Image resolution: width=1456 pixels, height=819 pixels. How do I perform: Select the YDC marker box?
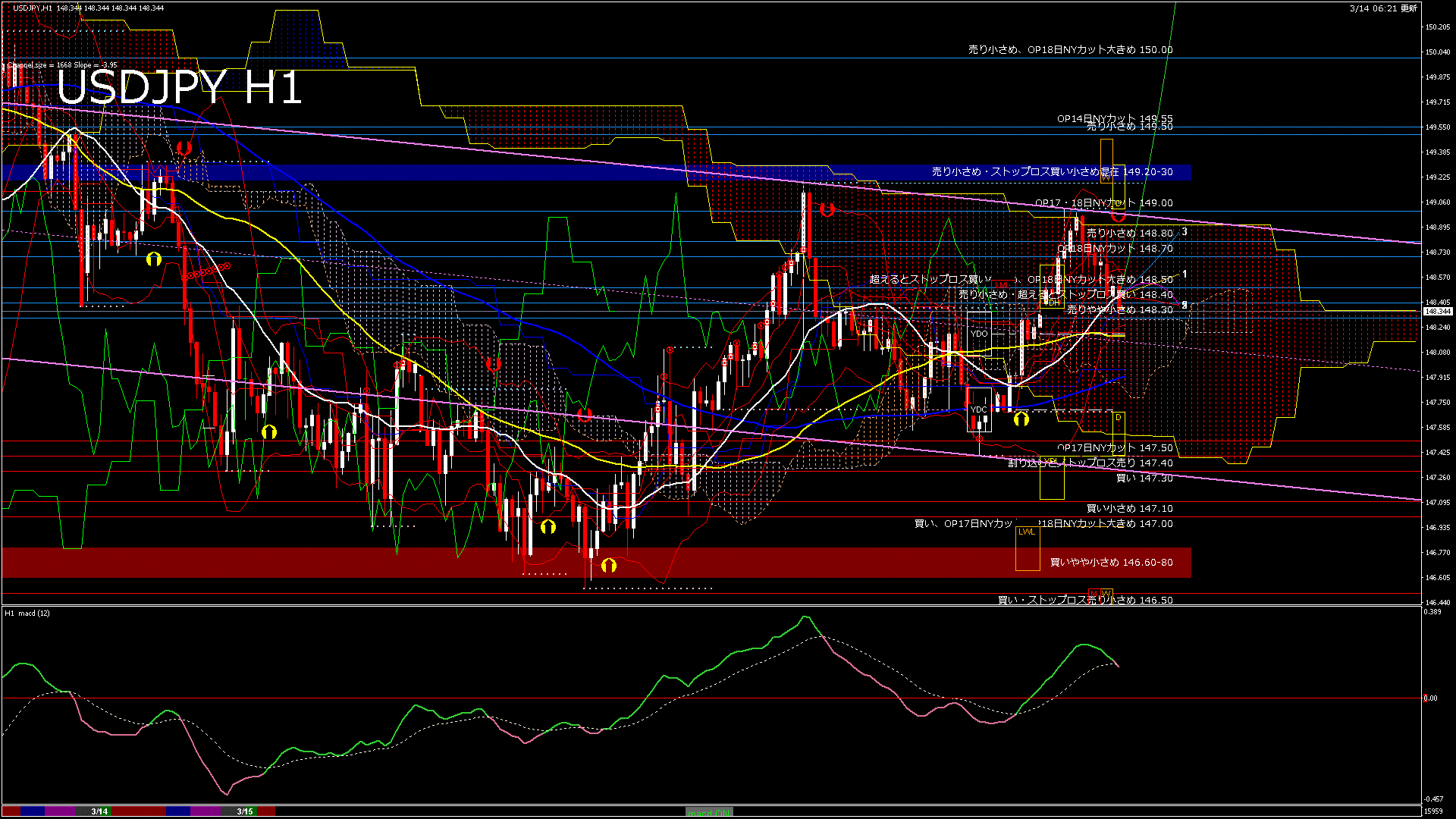click(979, 409)
